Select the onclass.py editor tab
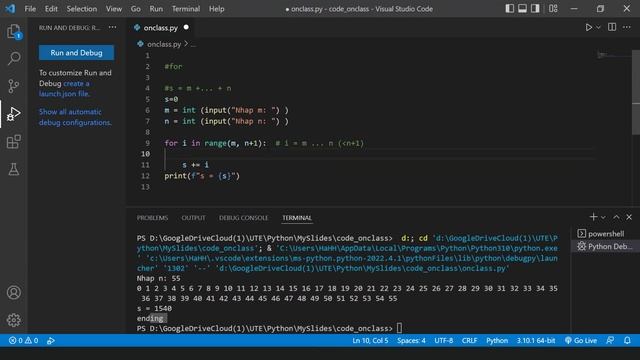Image resolution: width=640 pixels, height=360 pixels. (x=160, y=27)
